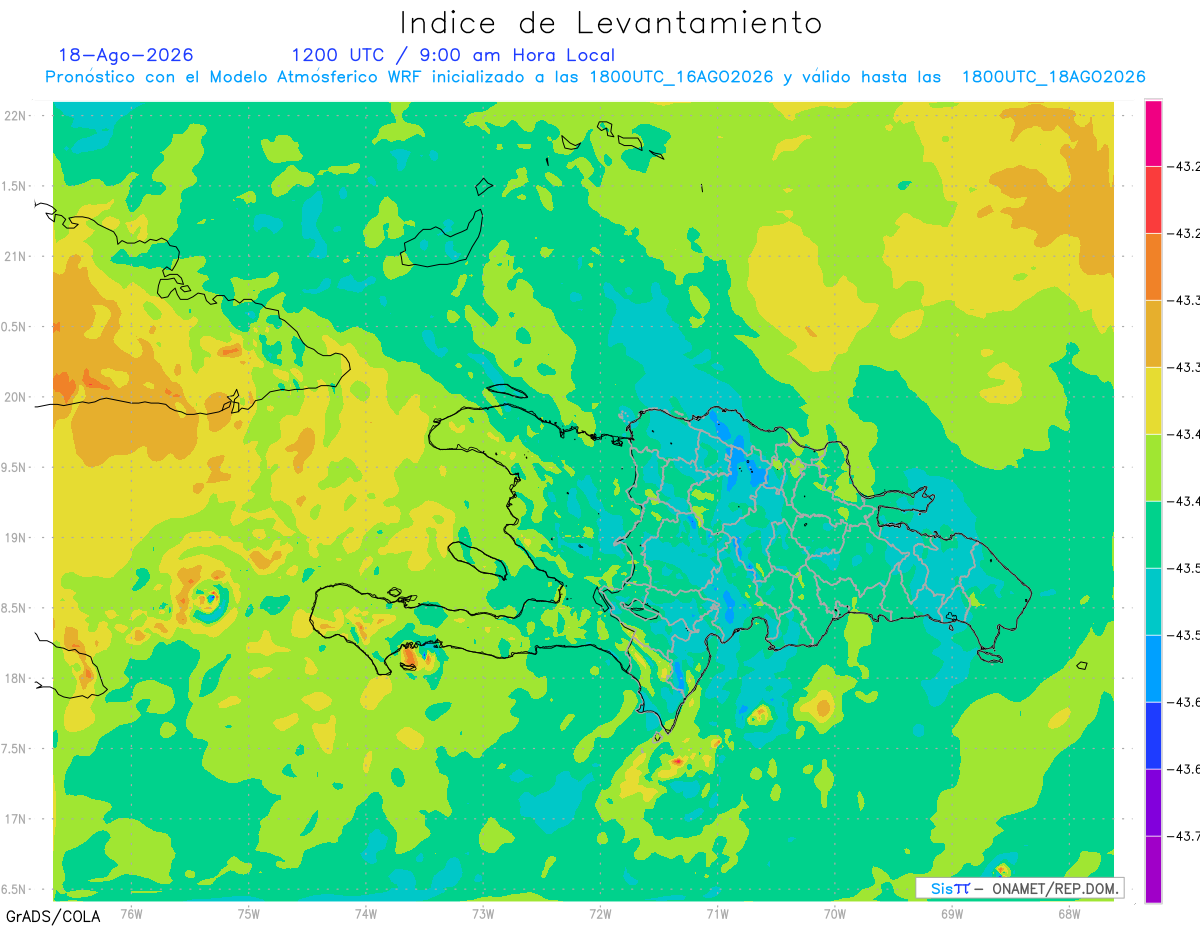Click the 19N latitude axis label
Image resolution: width=1200 pixels, height=927 pixels.
pyautogui.click(x=16, y=538)
